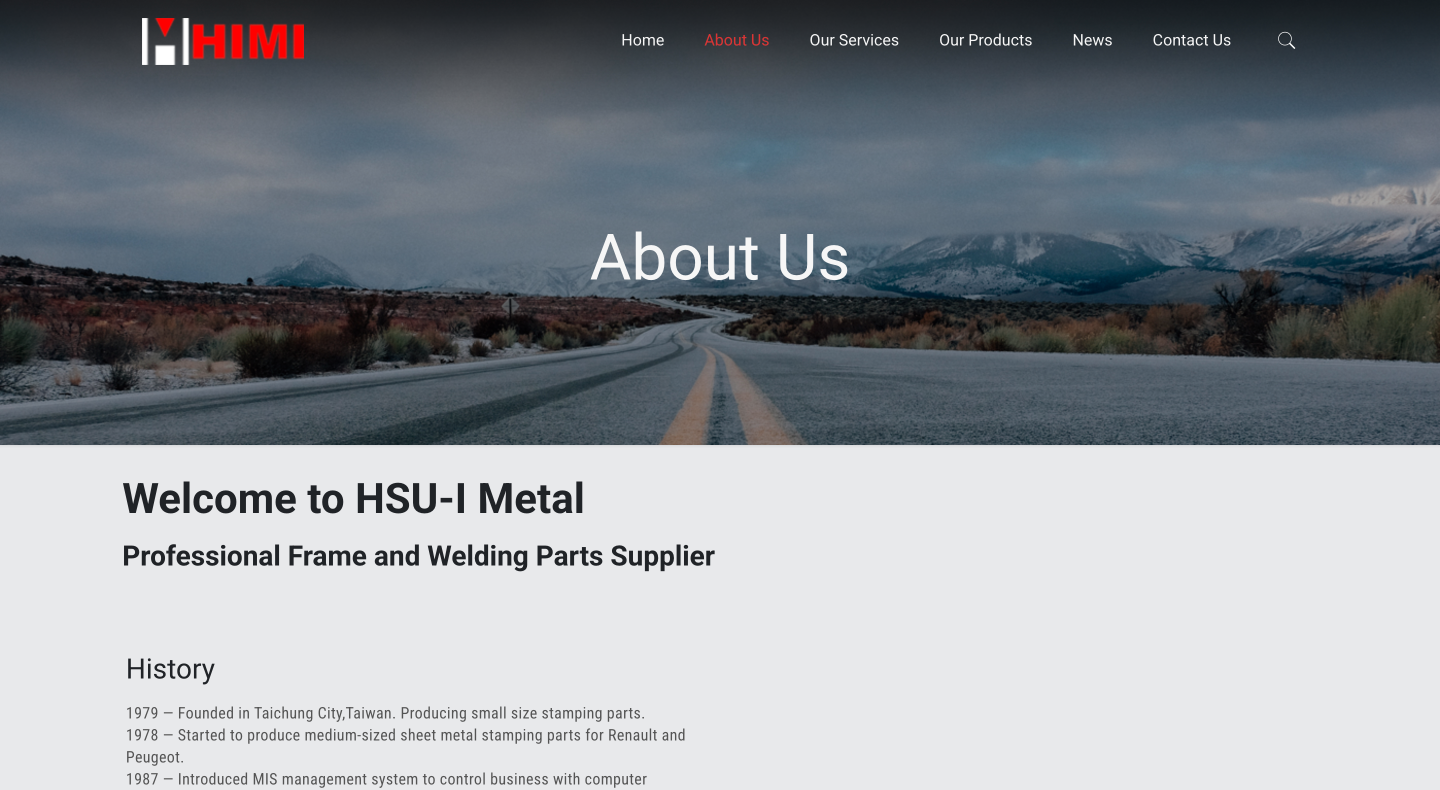Go to the Home page

(642, 40)
